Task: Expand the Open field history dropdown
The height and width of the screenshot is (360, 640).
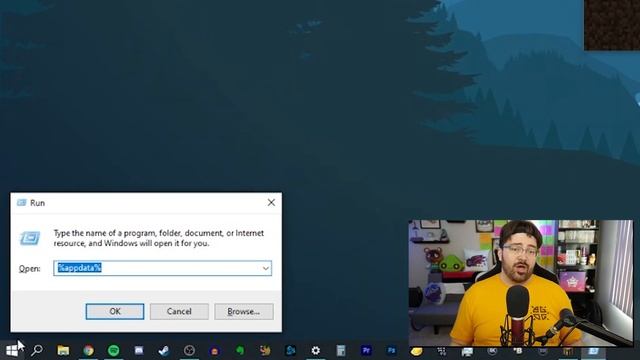Action: 266,268
